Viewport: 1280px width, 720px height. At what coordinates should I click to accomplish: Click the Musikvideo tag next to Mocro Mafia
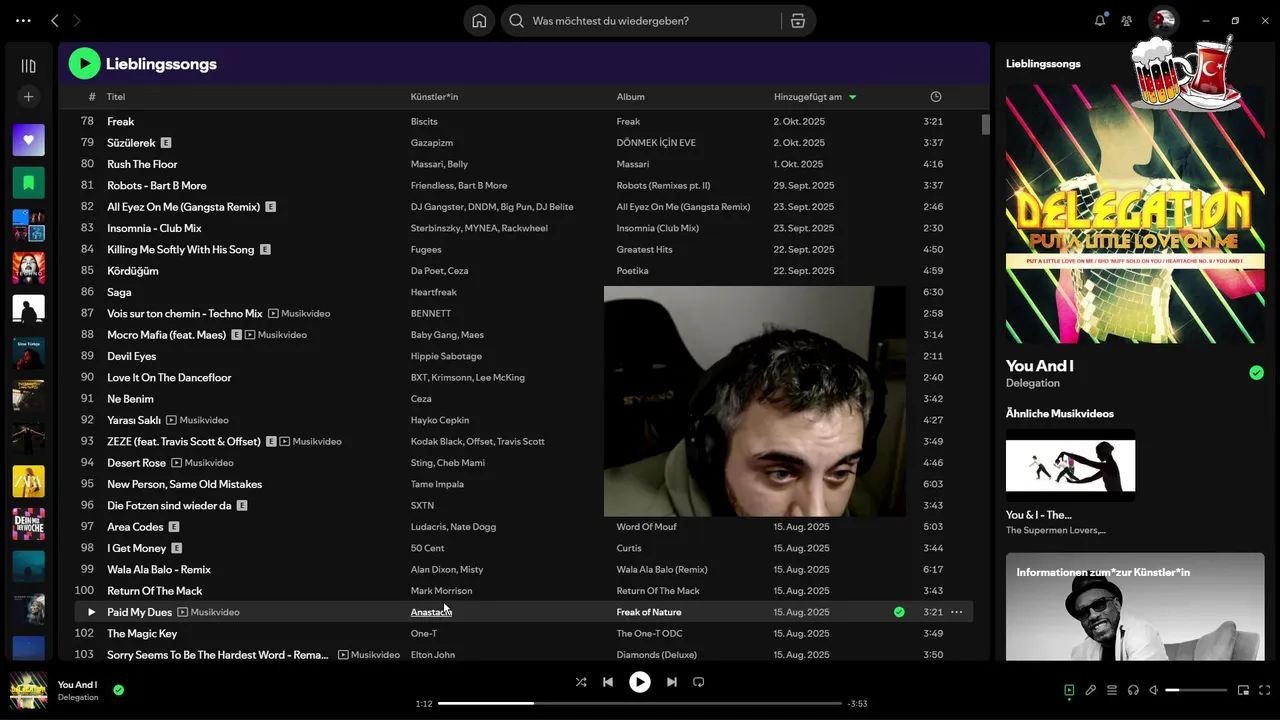[x=276, y=335]
